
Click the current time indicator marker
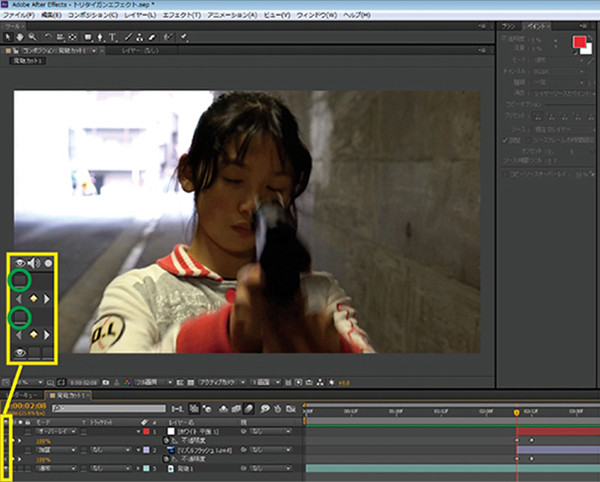coord(517,412)
